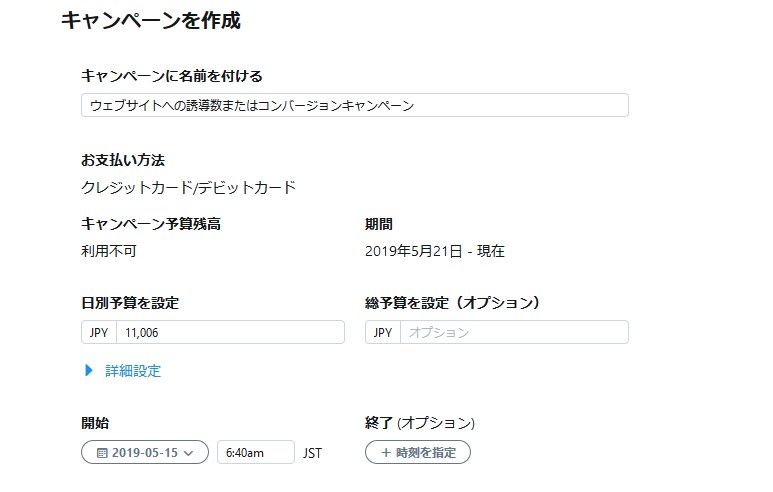Click the クレジットカード/デビットカード payment method text
The height and width of the screenshot is (492, 773).
[x=188, y=187]
